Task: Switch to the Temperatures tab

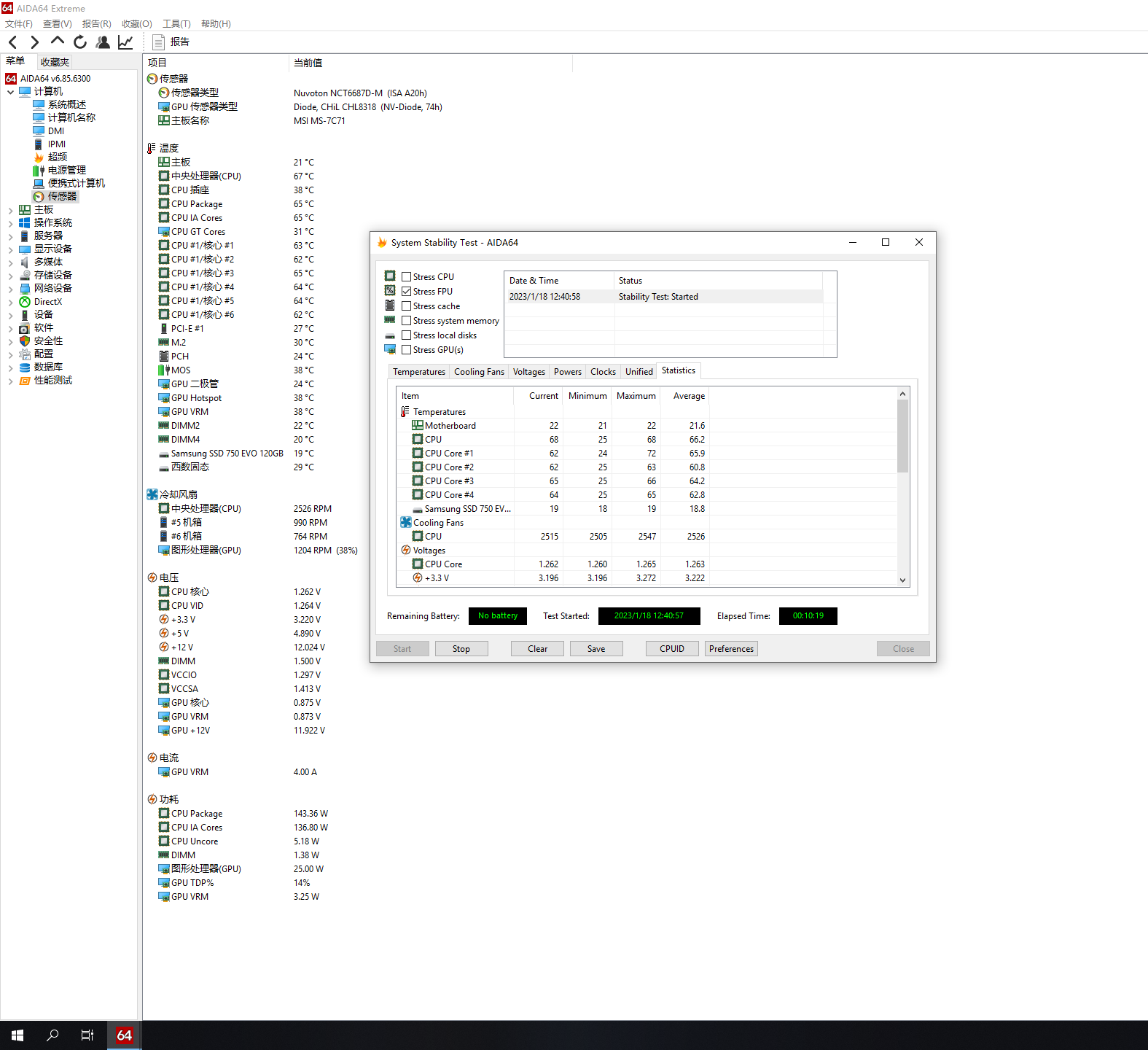Action: 418,372
